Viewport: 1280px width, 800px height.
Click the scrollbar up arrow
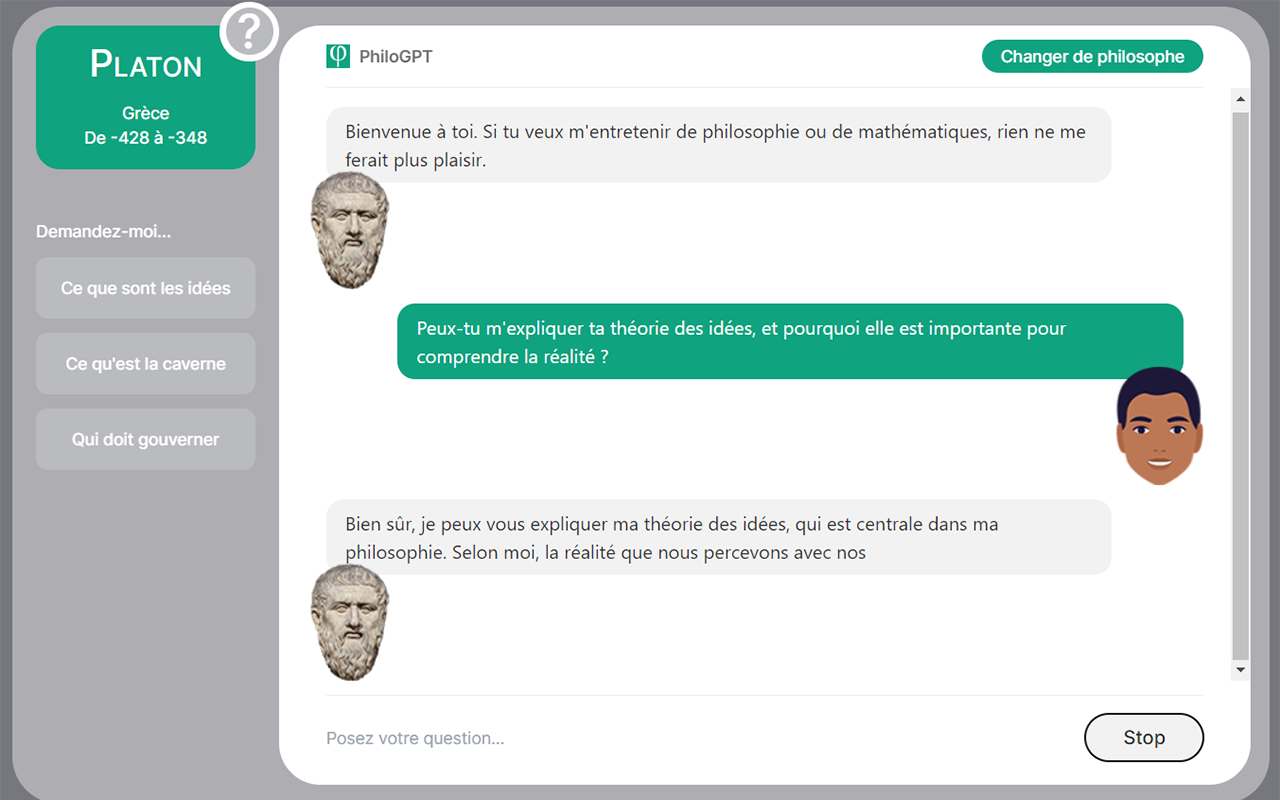pyautogui.click(x=1241, y=99)
